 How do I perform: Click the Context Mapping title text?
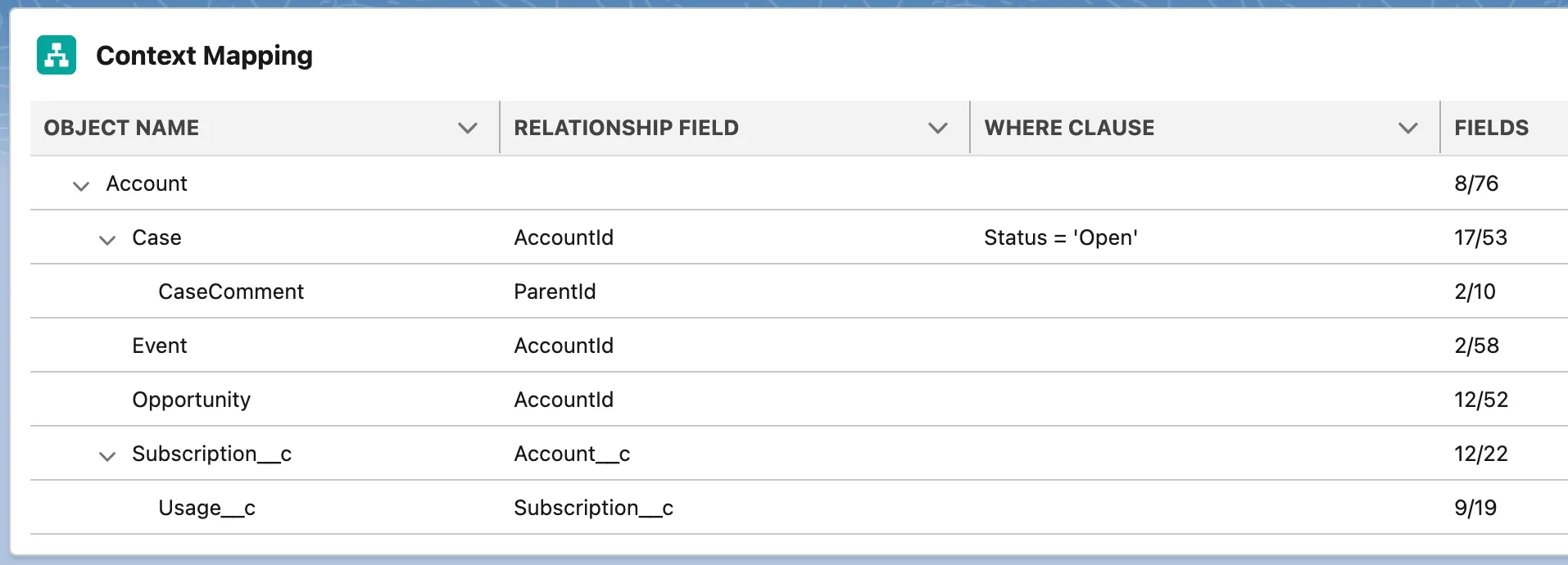pos(204,55)
